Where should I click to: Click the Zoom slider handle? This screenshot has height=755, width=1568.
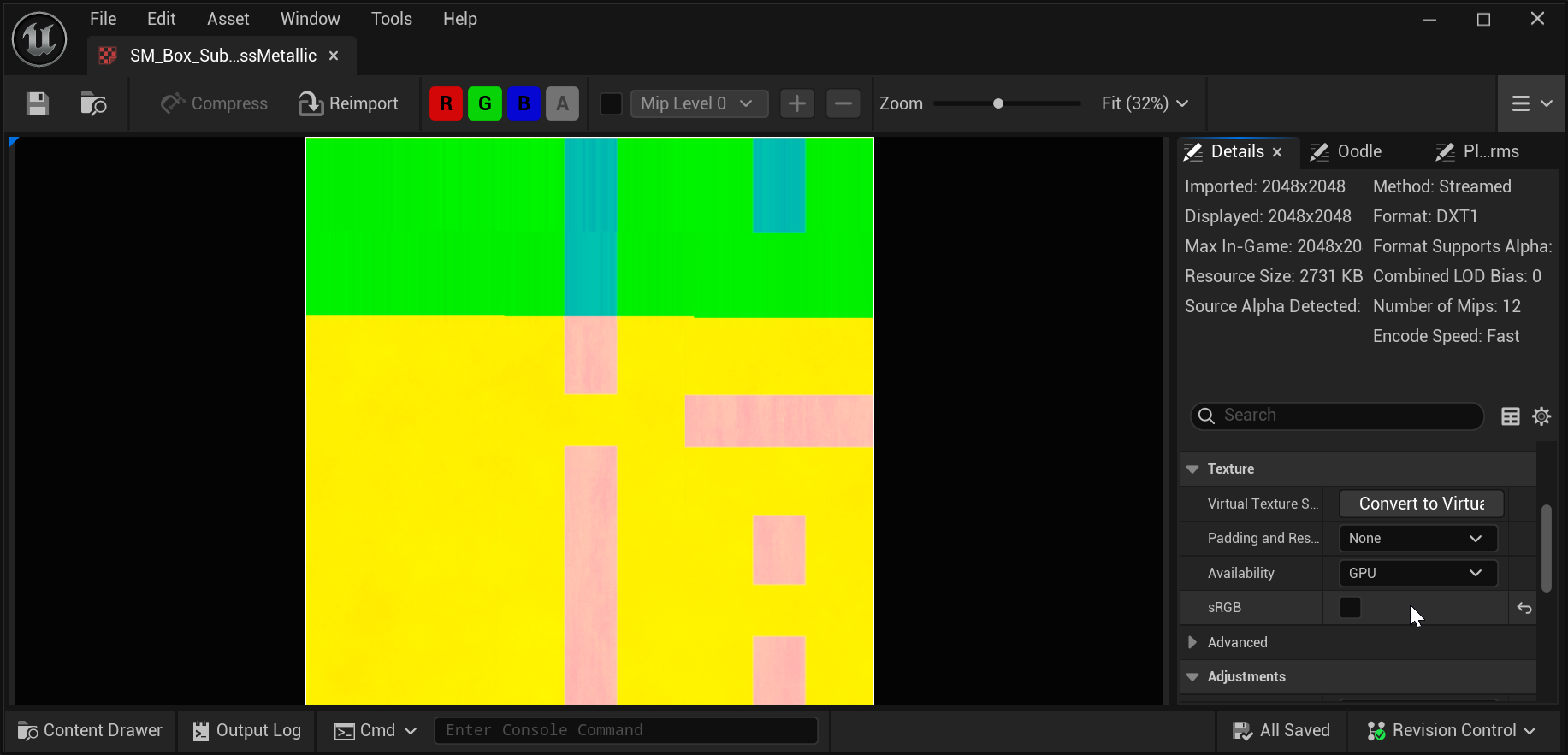[997, 103]
